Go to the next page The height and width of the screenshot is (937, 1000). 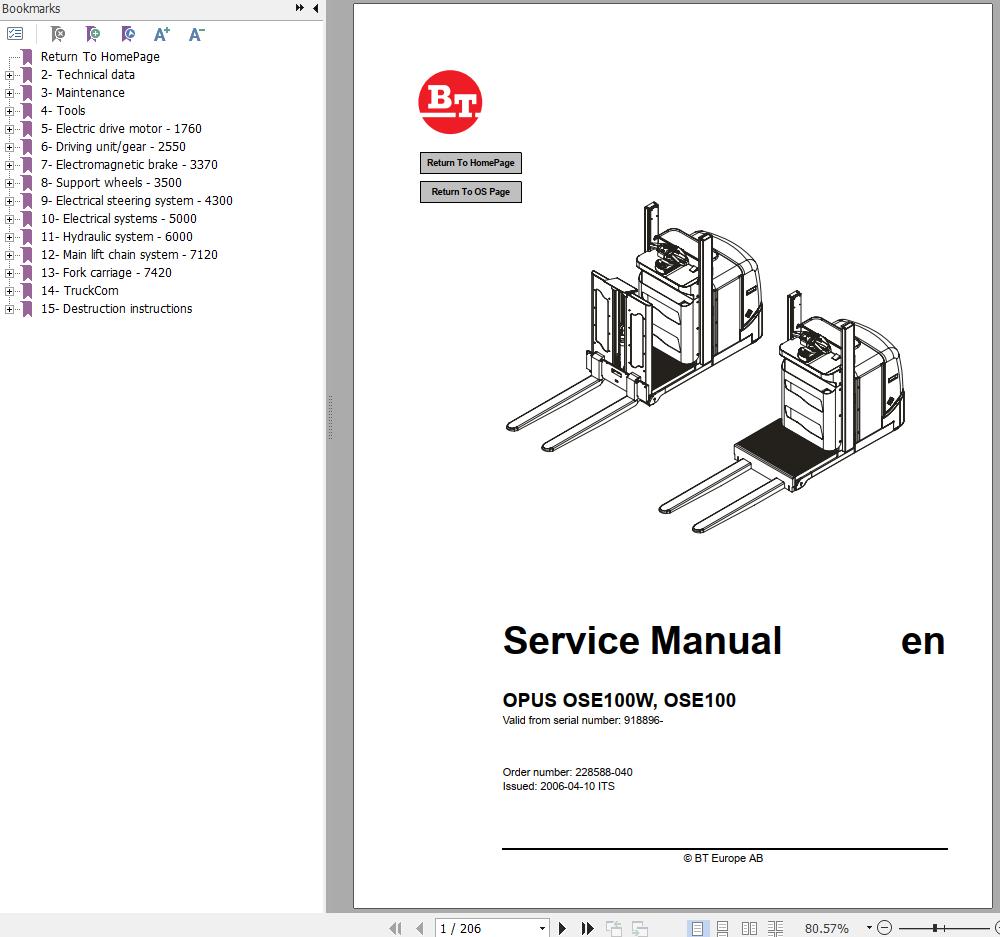click(x=562, y=928)
